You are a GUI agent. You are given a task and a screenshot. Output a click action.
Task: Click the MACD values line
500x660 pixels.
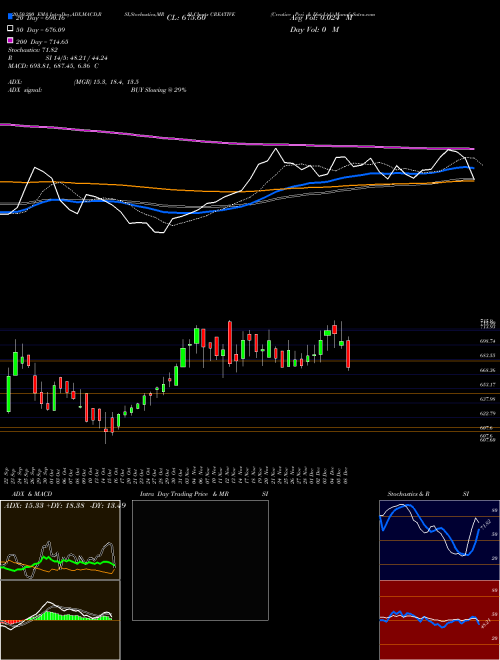53,66
